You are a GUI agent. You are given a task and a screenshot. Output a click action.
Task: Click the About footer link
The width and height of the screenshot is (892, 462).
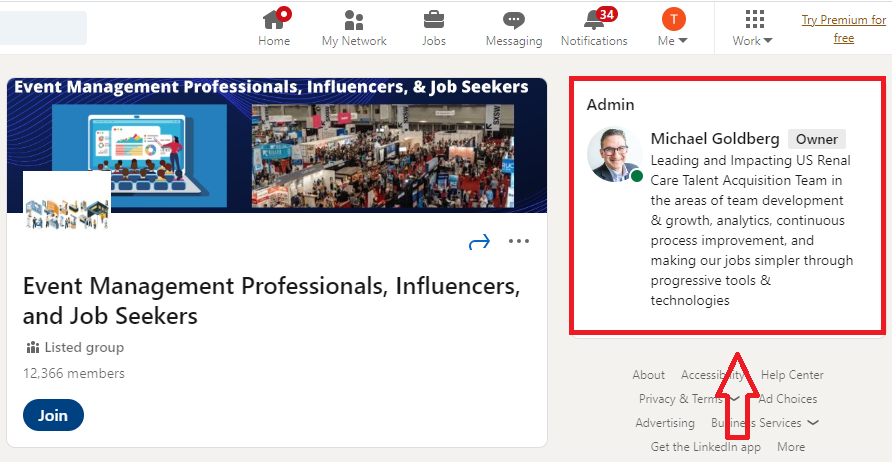(649, 375)
